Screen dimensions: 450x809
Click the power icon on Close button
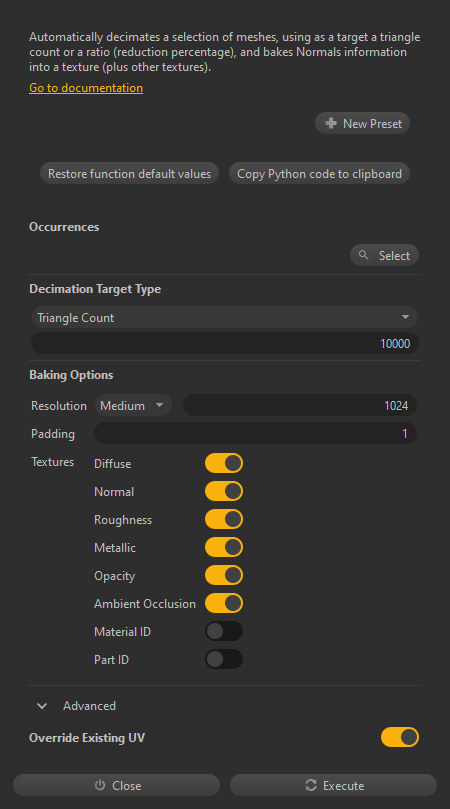coord(100,785)
